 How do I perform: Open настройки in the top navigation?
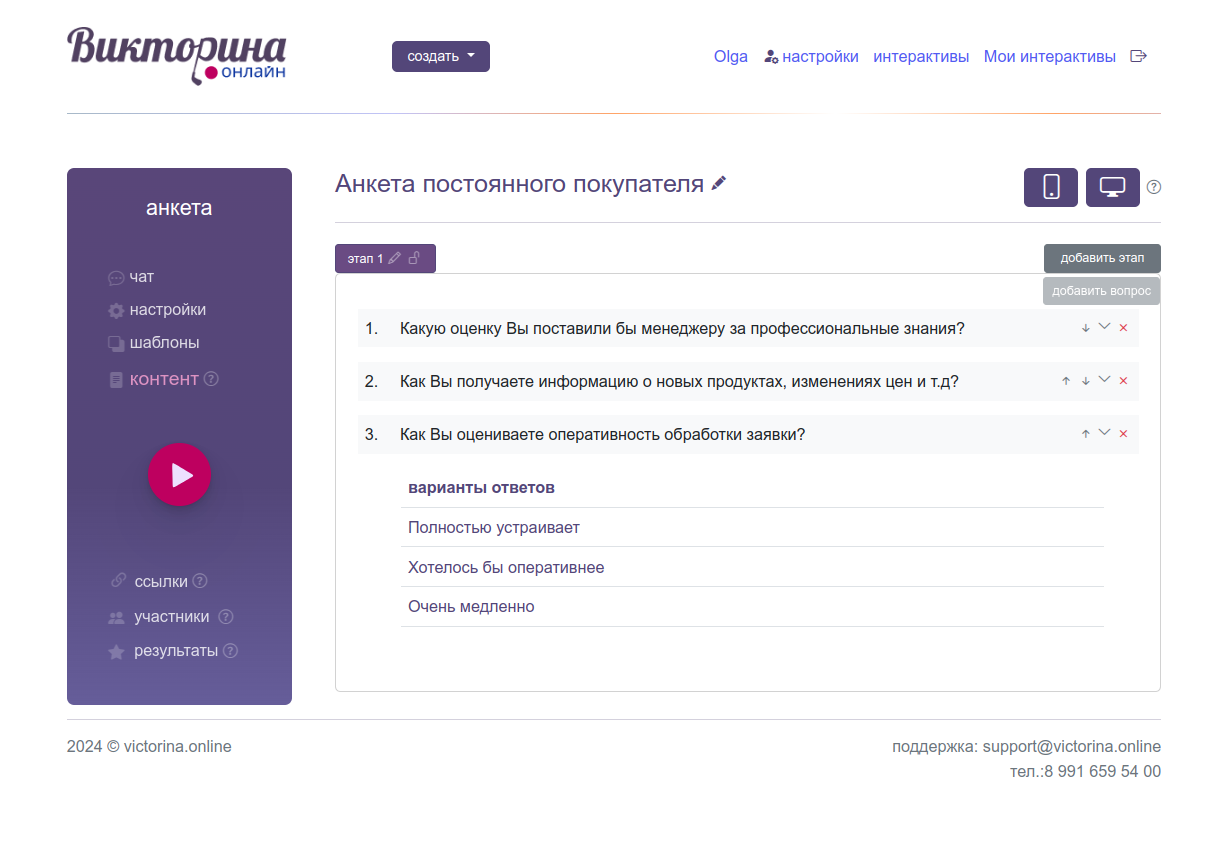coord(811,57)
